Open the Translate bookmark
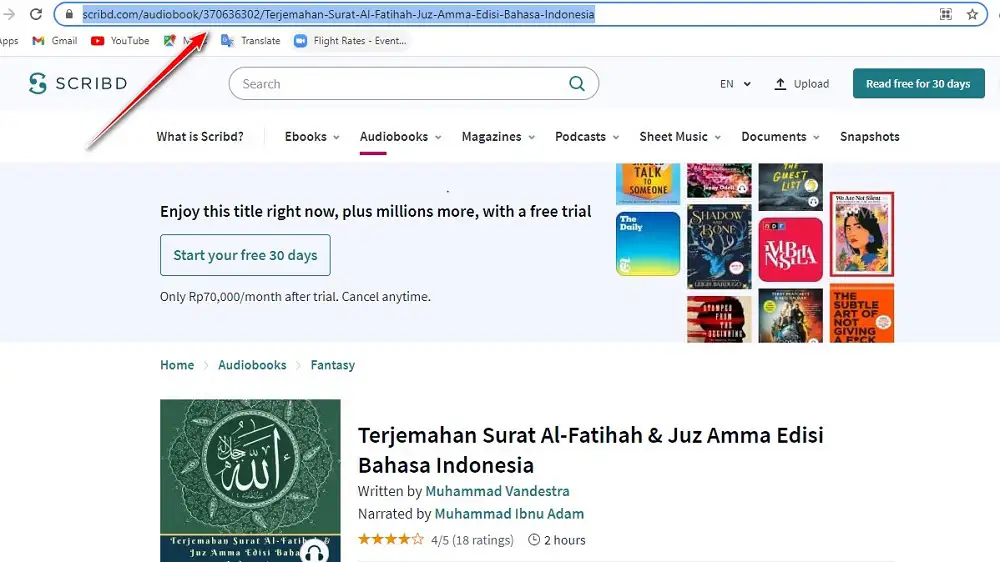 pos(251,40)
